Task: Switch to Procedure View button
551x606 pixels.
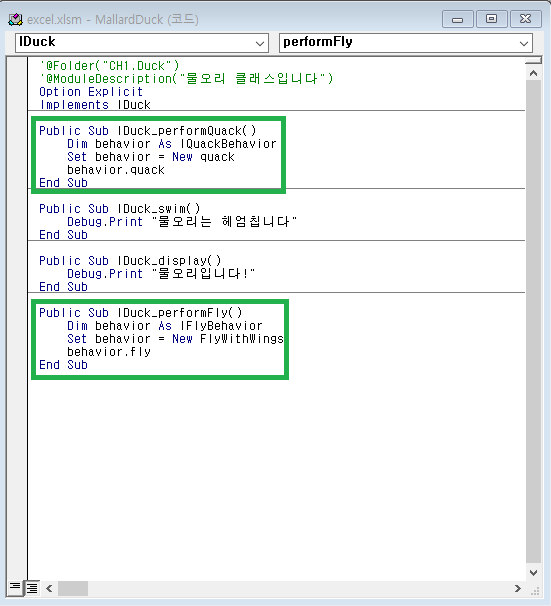Action: click(x=15, y=588)
